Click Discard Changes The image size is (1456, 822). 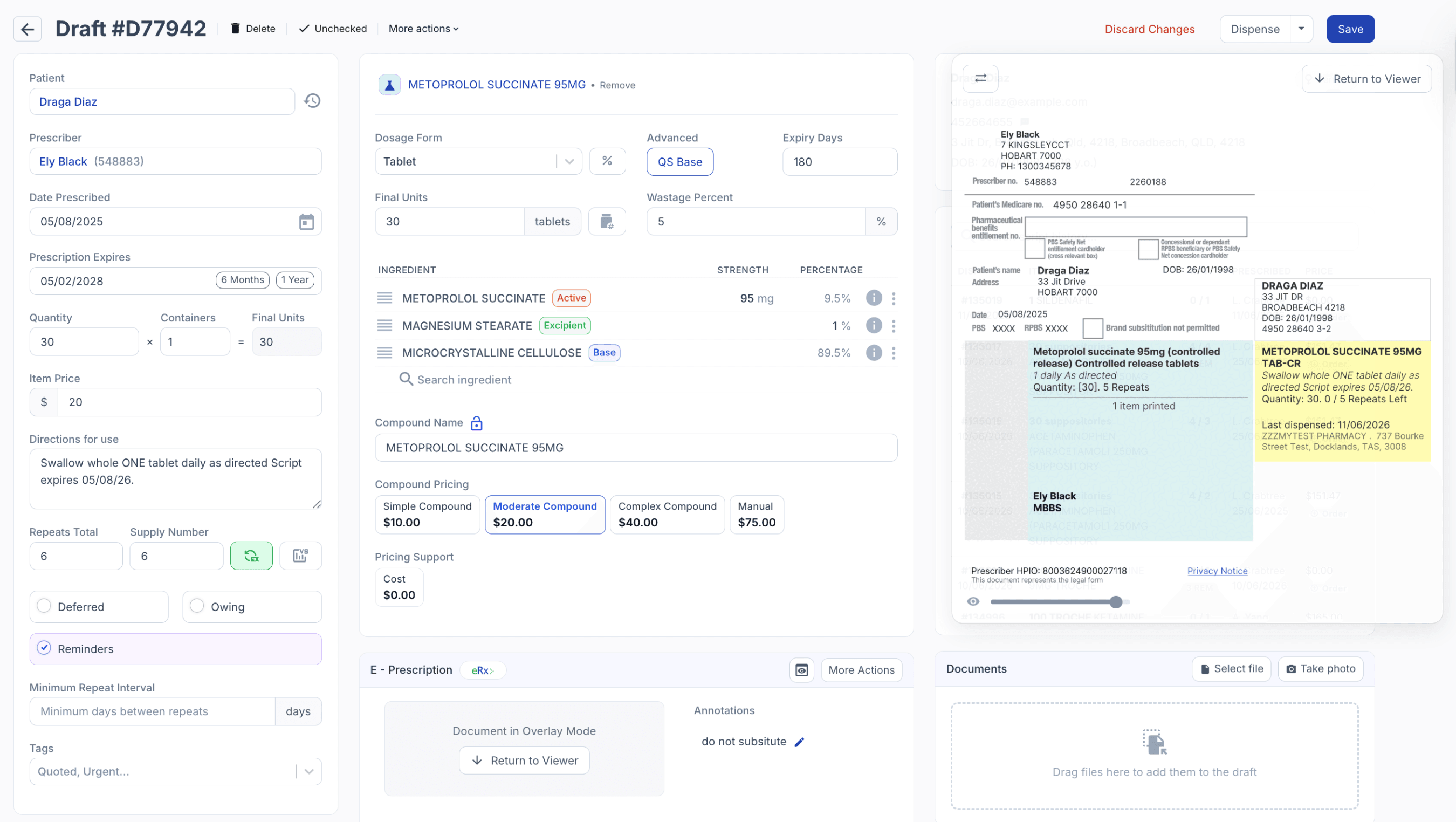pyautogui.click(x=1150, y=29)
